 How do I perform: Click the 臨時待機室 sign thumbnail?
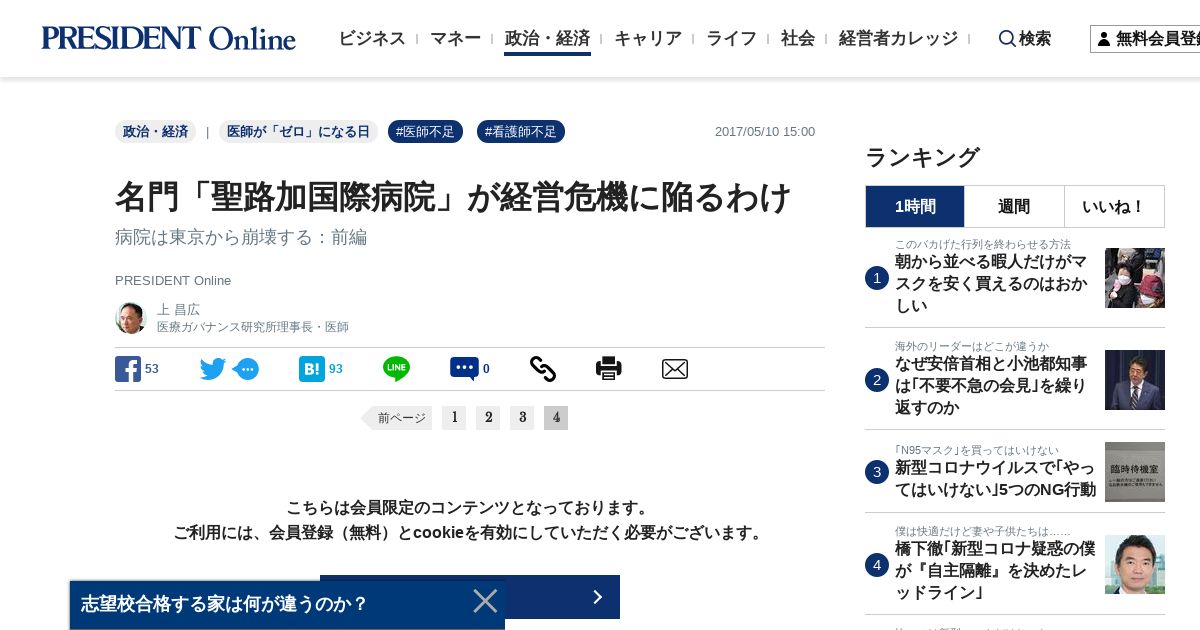click(1135, 472)
